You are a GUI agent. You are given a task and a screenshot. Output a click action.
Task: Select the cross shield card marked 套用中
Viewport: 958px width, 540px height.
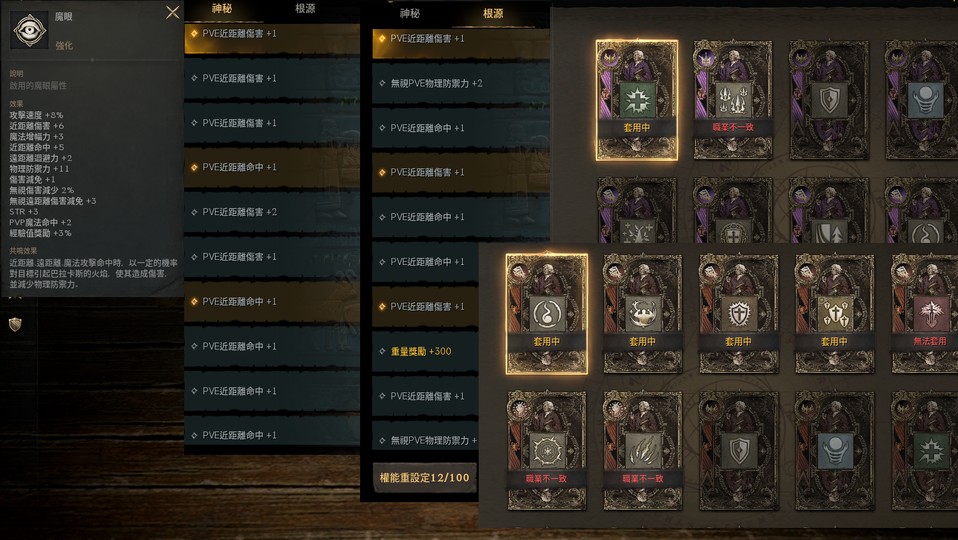click(x=739, y=314)
